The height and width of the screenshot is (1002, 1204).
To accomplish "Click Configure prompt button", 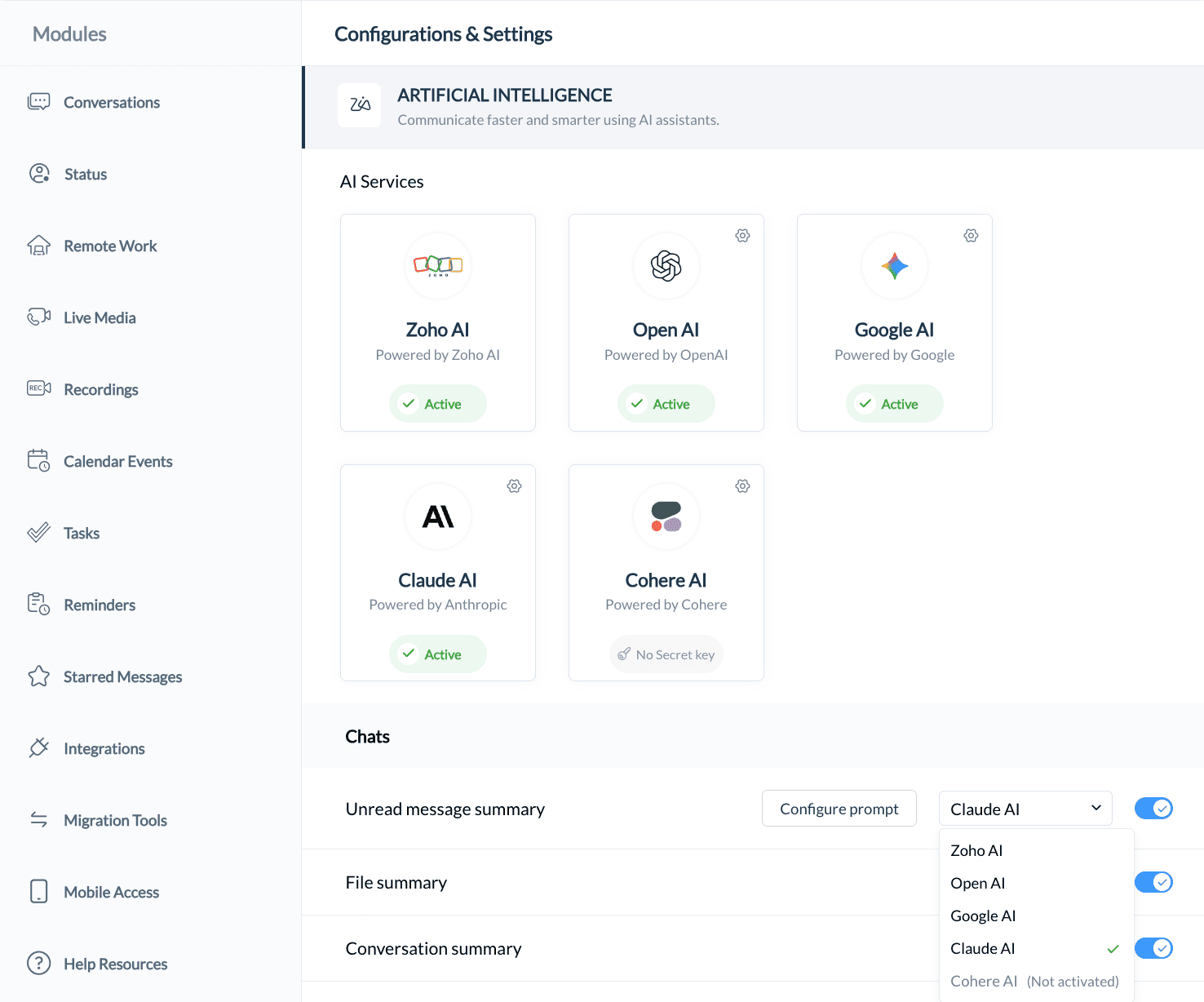I will (839, 809).
